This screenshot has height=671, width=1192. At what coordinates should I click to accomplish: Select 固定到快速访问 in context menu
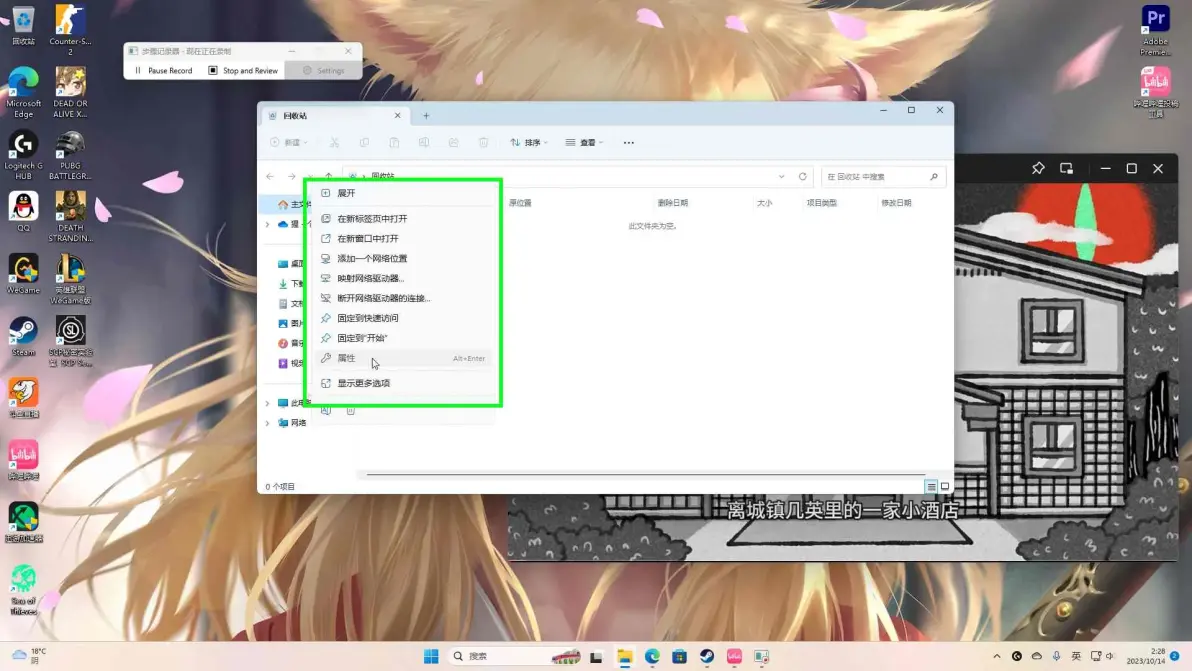[x=402, y=318]
